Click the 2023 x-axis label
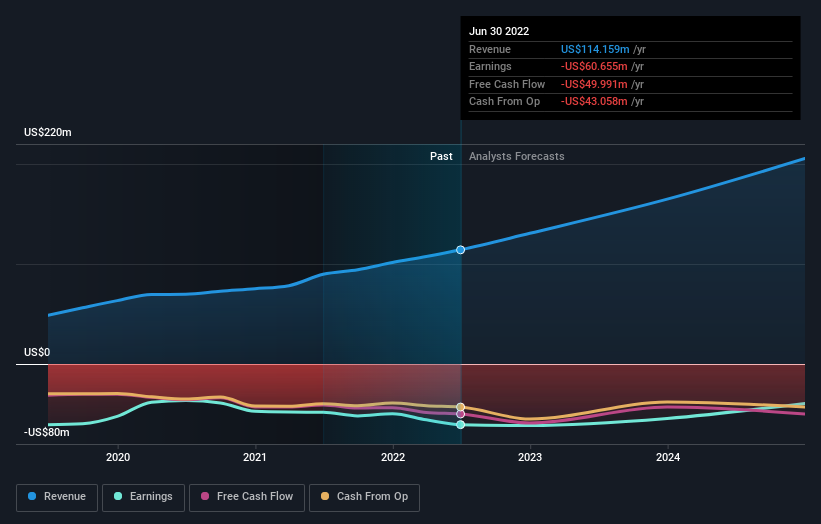The image size is (821, 524). tap(530, 458)
